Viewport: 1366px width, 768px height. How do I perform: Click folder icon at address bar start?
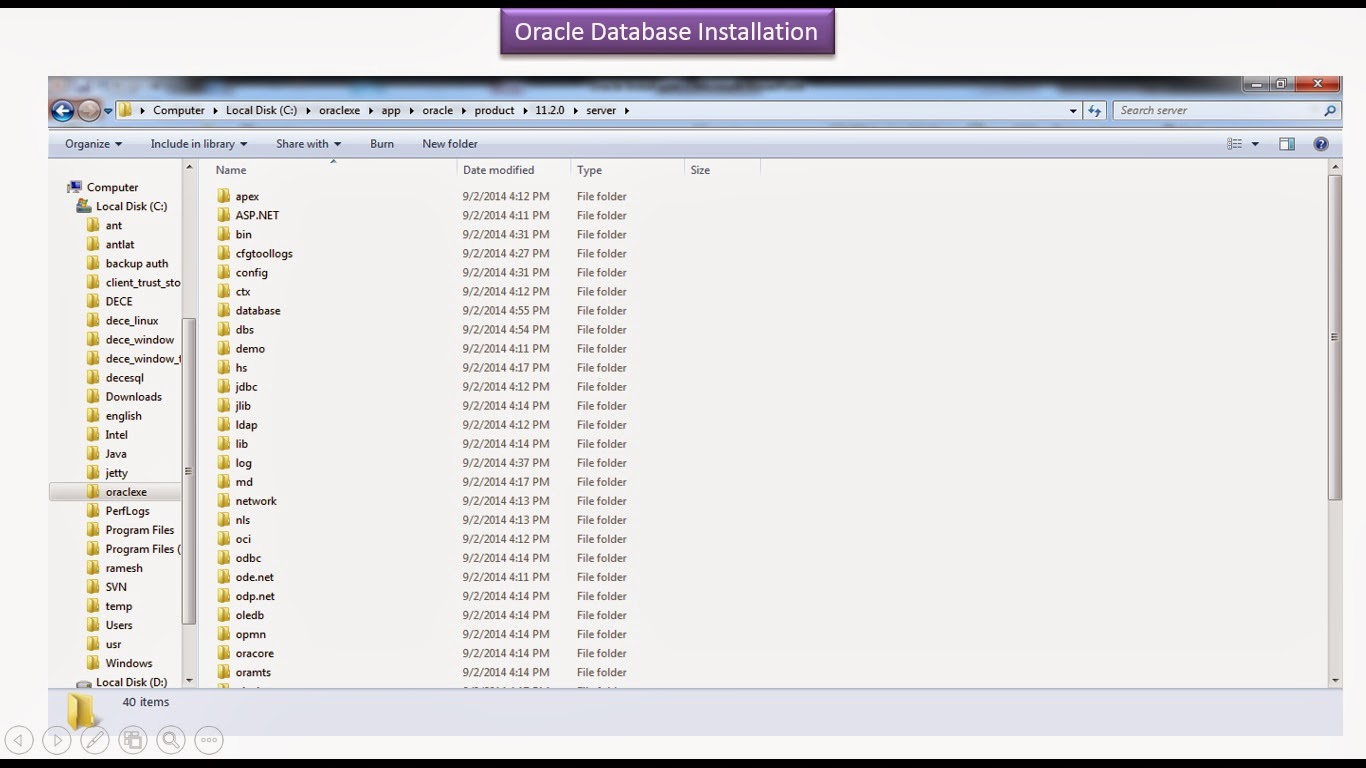[125, 110]
